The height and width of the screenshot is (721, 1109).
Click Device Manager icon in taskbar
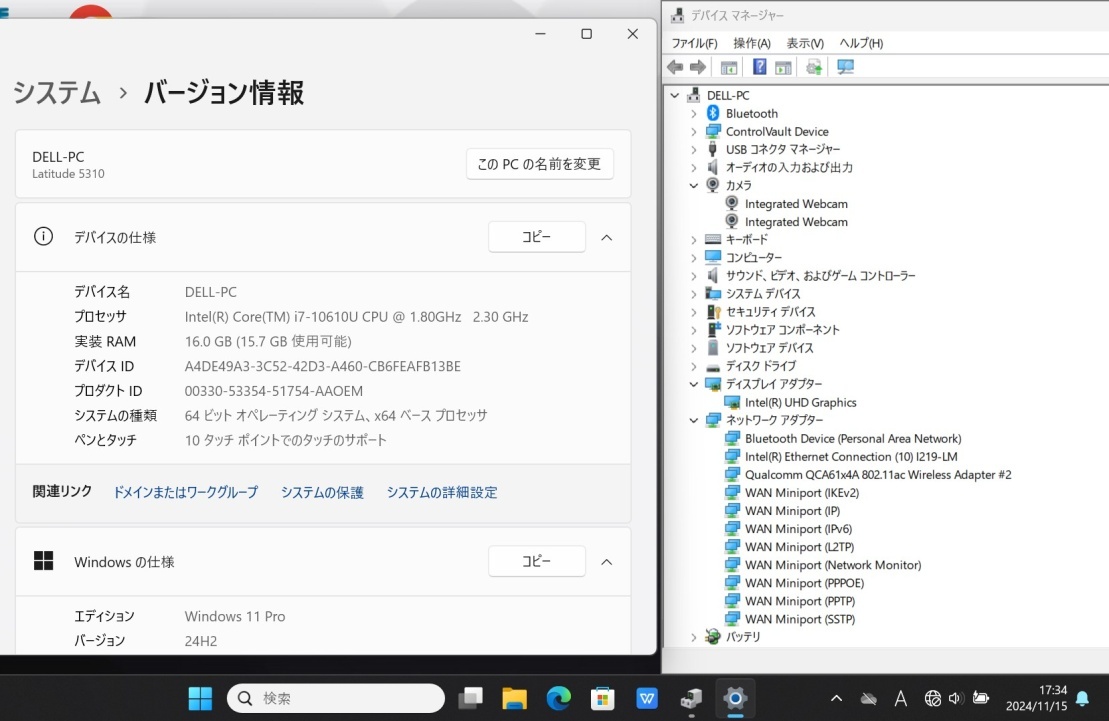[691, 698]
